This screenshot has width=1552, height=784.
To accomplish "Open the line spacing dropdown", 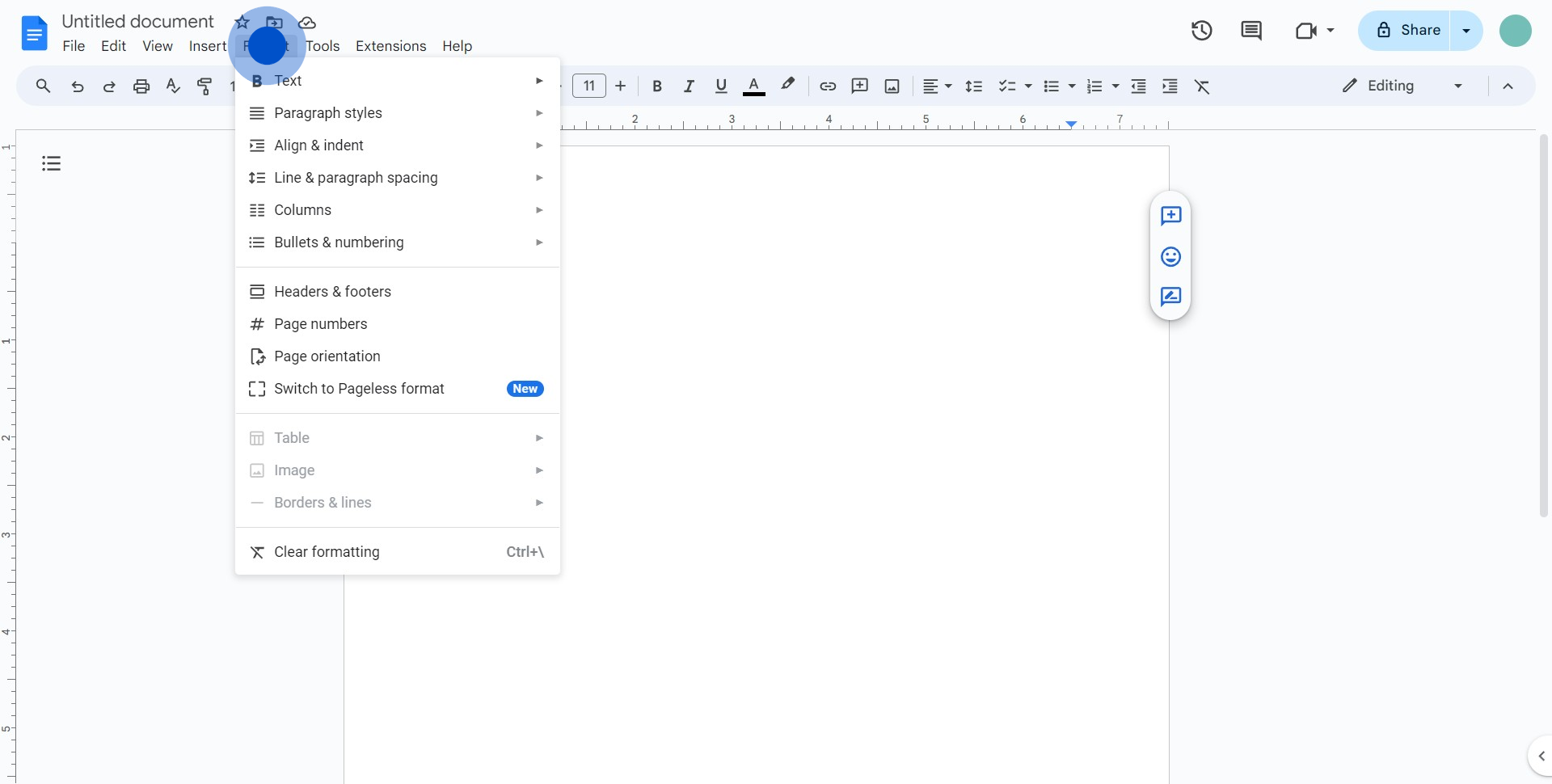I will pos(974,86).
